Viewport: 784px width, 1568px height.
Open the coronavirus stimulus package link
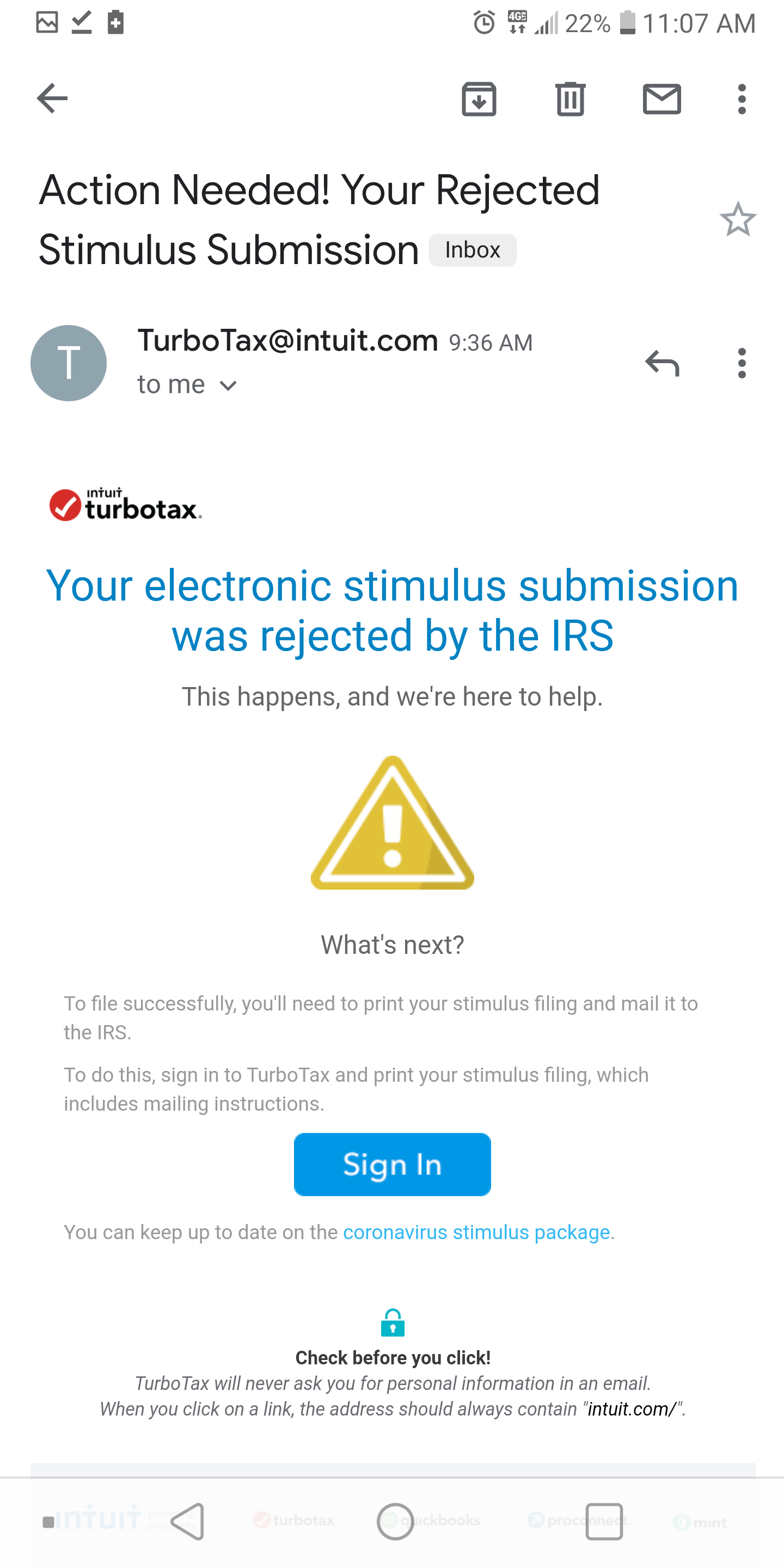(x=476, y=1232)
